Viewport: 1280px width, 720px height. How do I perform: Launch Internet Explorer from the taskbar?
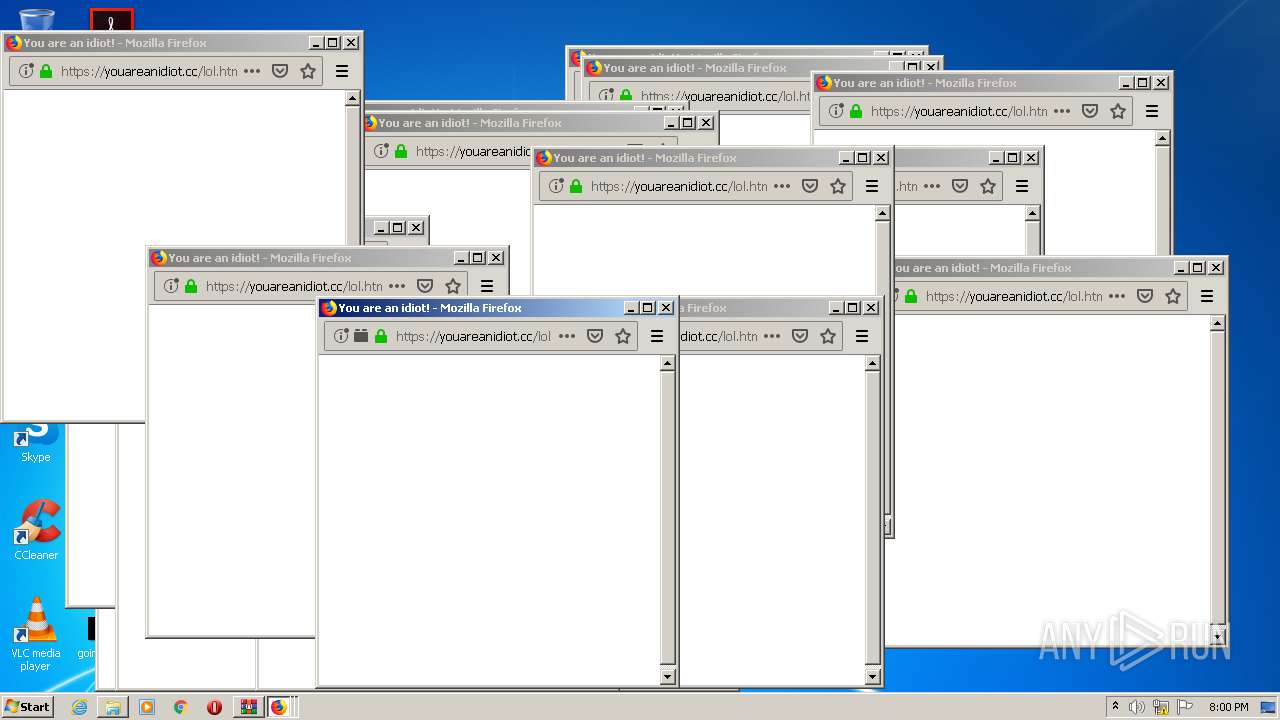pyautogui.click(x=79, y=707)
